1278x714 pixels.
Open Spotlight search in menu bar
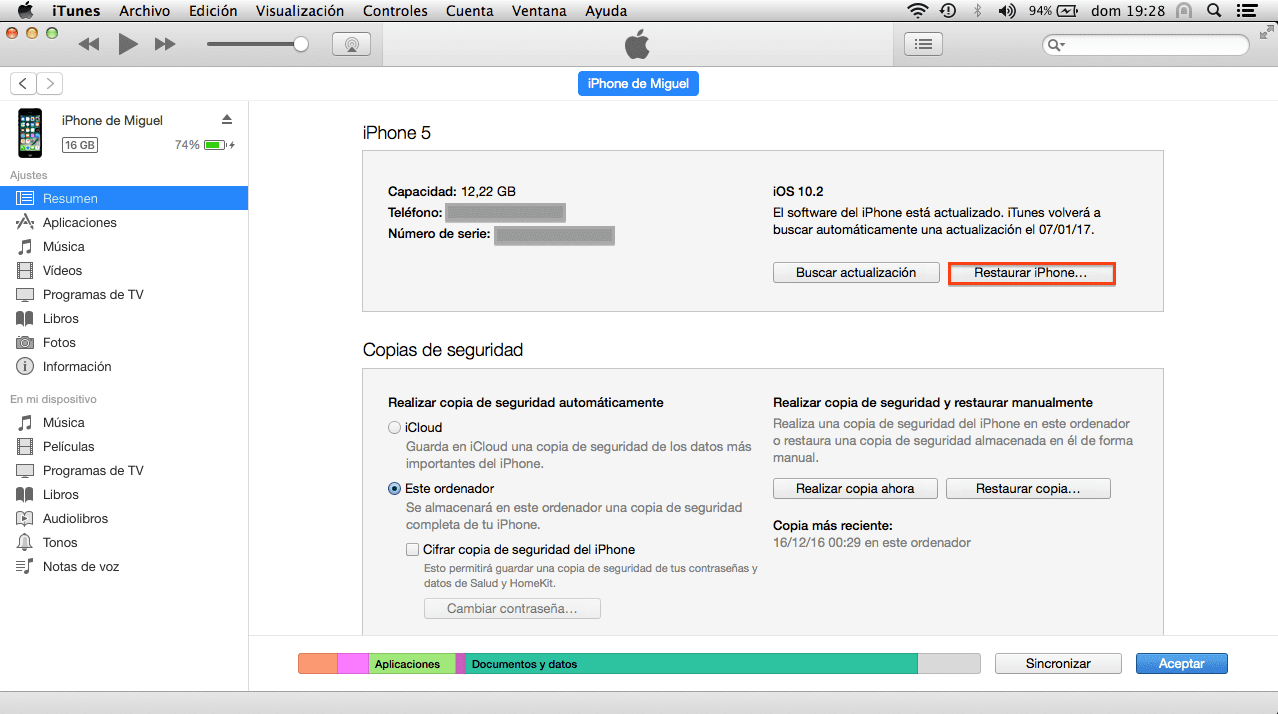pyautogui.click(x=1213, y=11)
